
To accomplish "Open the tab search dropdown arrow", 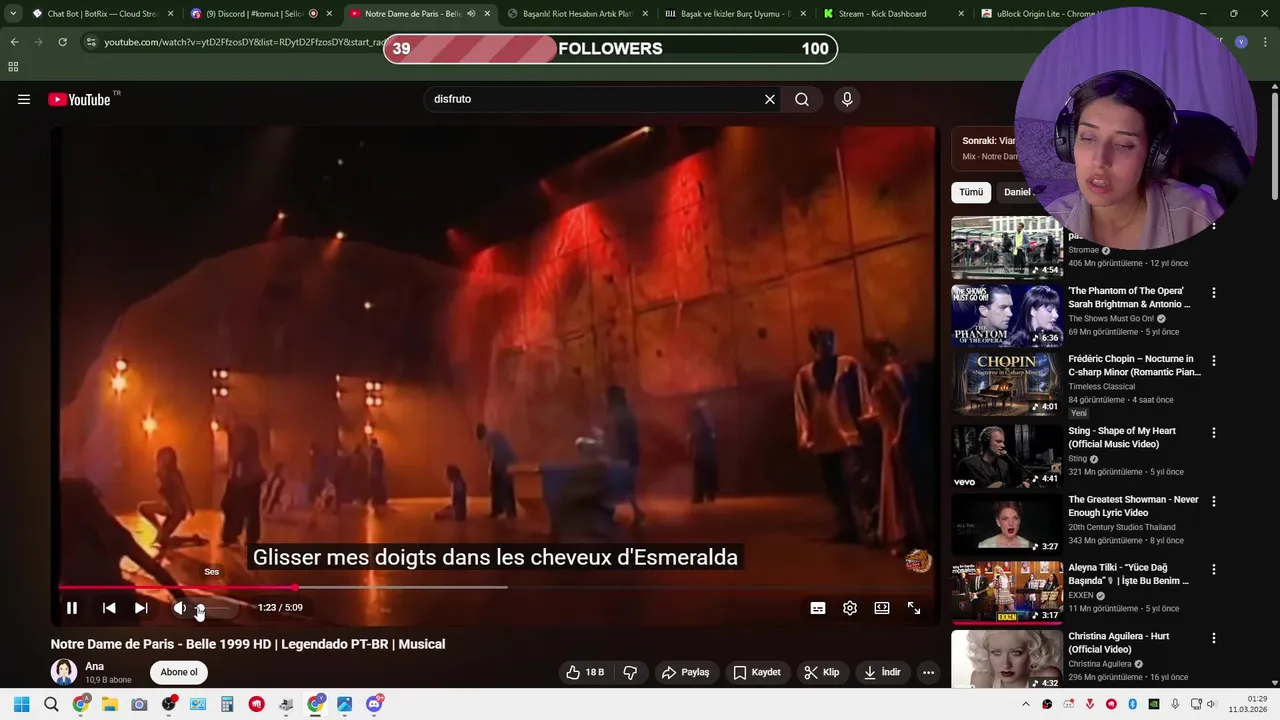I will pyautogui.click(x=12, y=14).
